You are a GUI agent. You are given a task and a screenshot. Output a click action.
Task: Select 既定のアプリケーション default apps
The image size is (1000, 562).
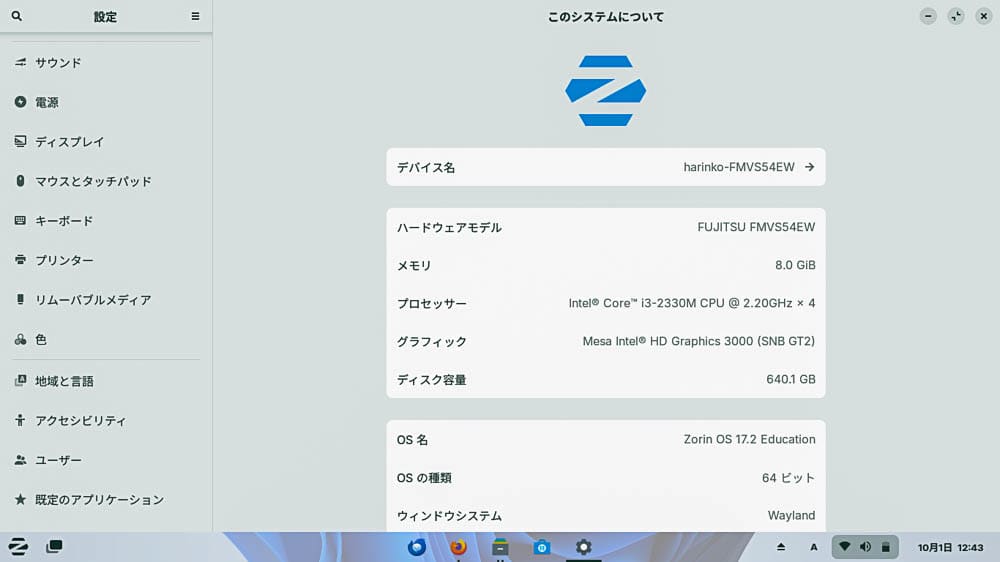coord(99,499)
